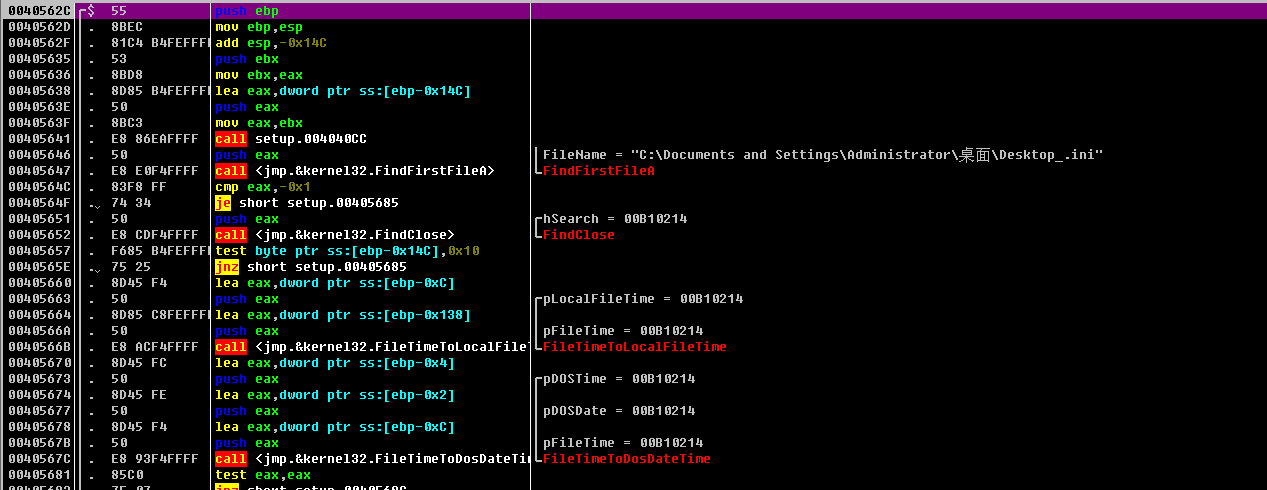Image resolution: width=1267 pixels, height=490 pixels.
Task: Select the call to kernel32.FileTimeToLocalFileTime instruction
Action: click(x=372, y=347)
